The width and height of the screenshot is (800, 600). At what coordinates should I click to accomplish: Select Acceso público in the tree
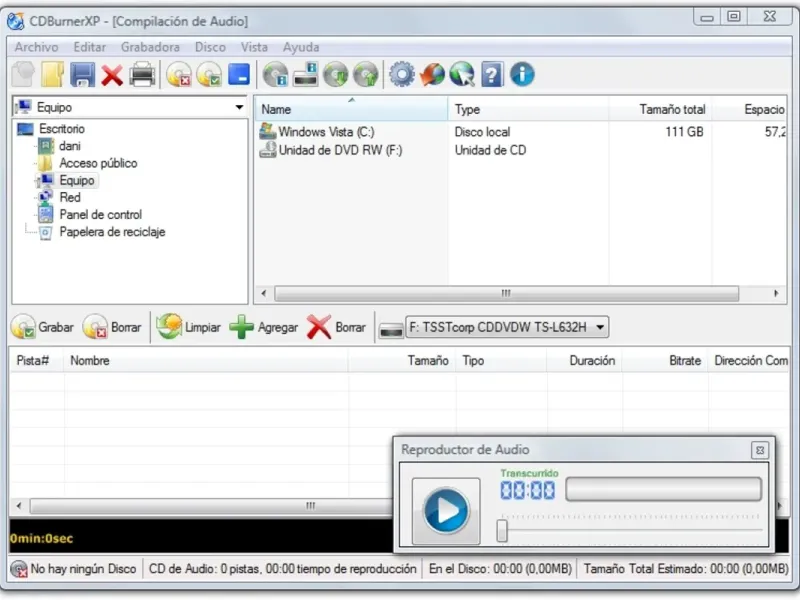pyautogui.click(x=98, y=163)
